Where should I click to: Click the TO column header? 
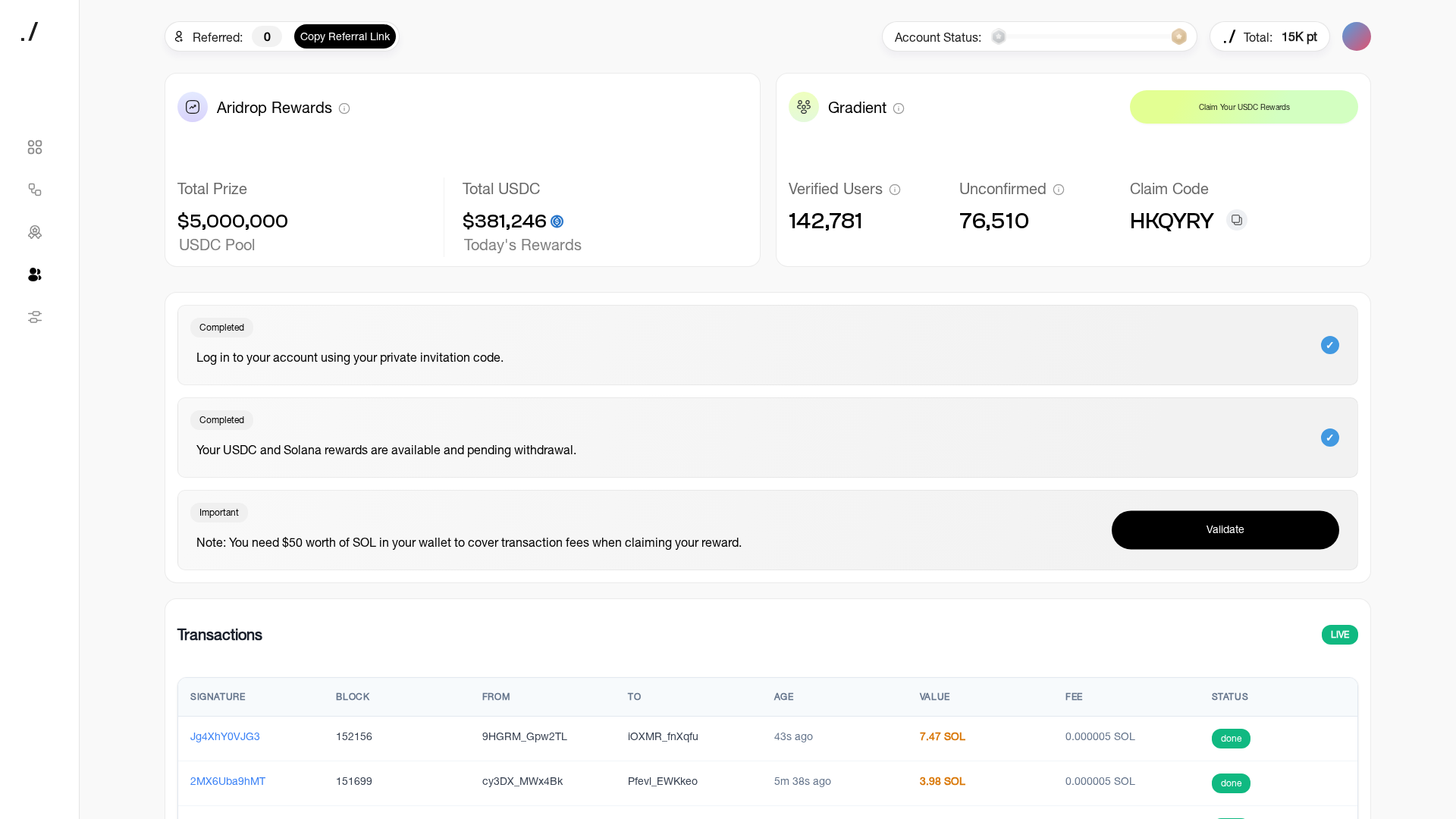(x=634, y=697)
